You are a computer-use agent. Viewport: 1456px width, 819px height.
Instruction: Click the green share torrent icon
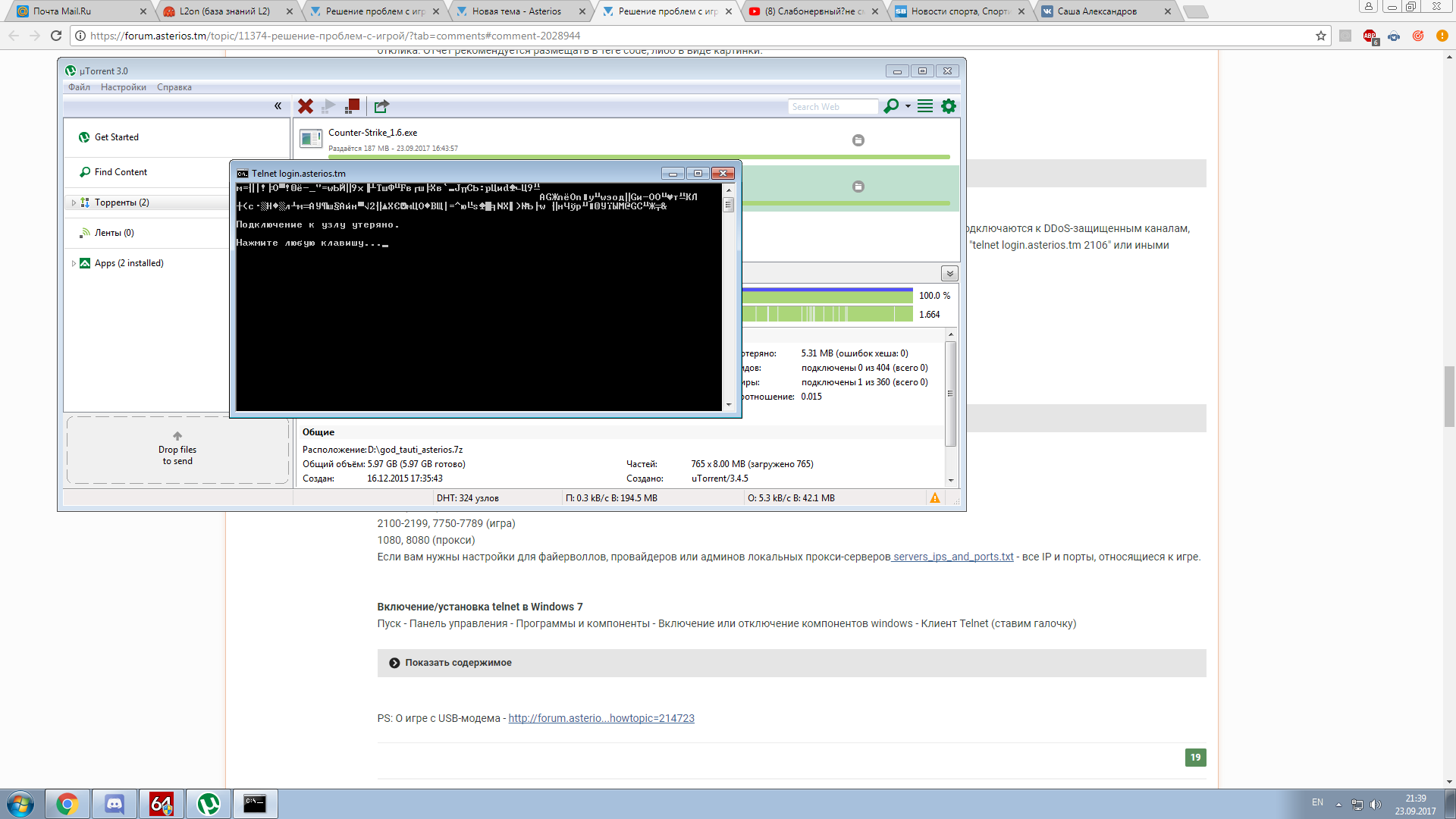click(381, 106)
